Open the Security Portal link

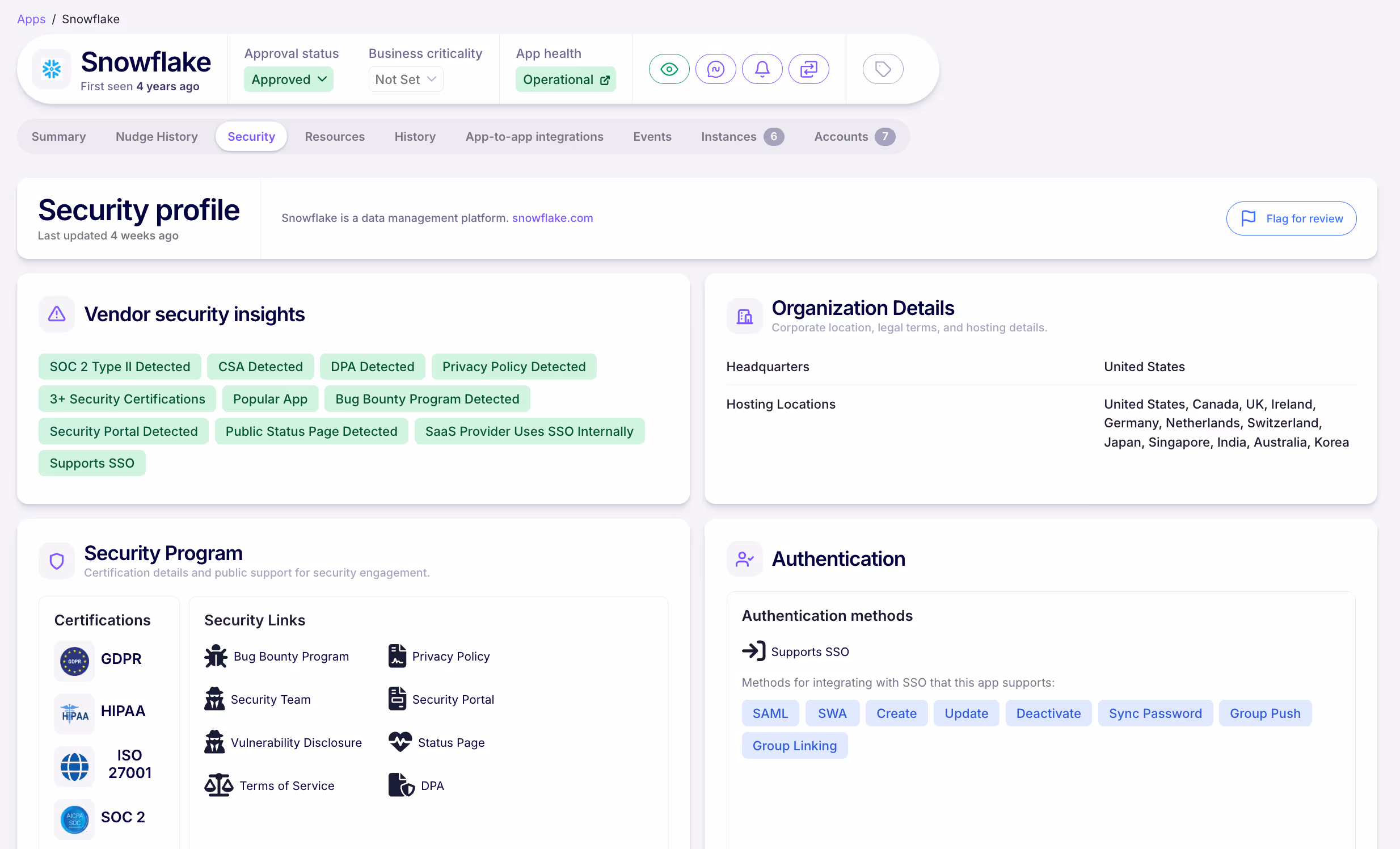(453, 700)
